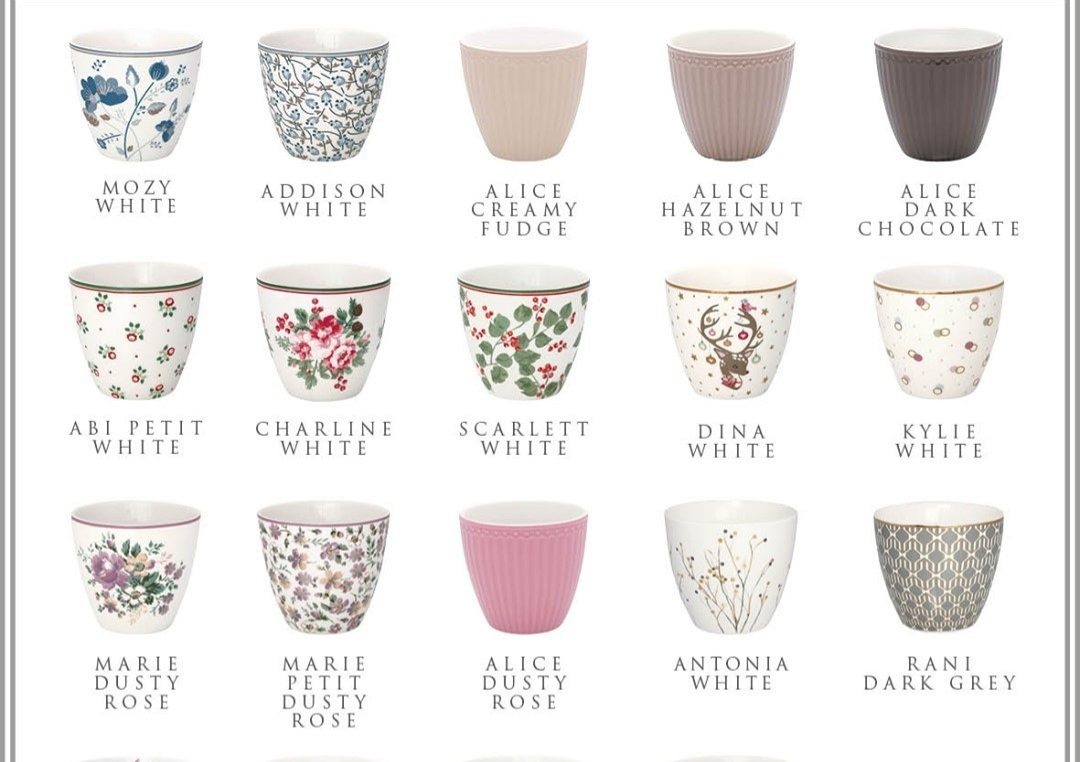Choose the Alice Creamy Fudge cup
The width and height of the screenshot is (1080, 762).
point(523,95)
